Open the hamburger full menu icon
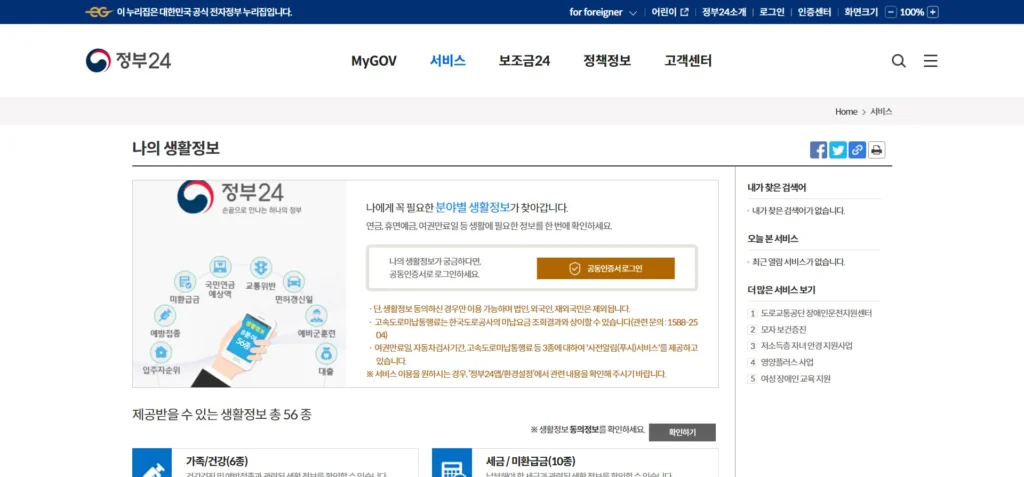Screen dimensions: 1024x477 [931, 61]
